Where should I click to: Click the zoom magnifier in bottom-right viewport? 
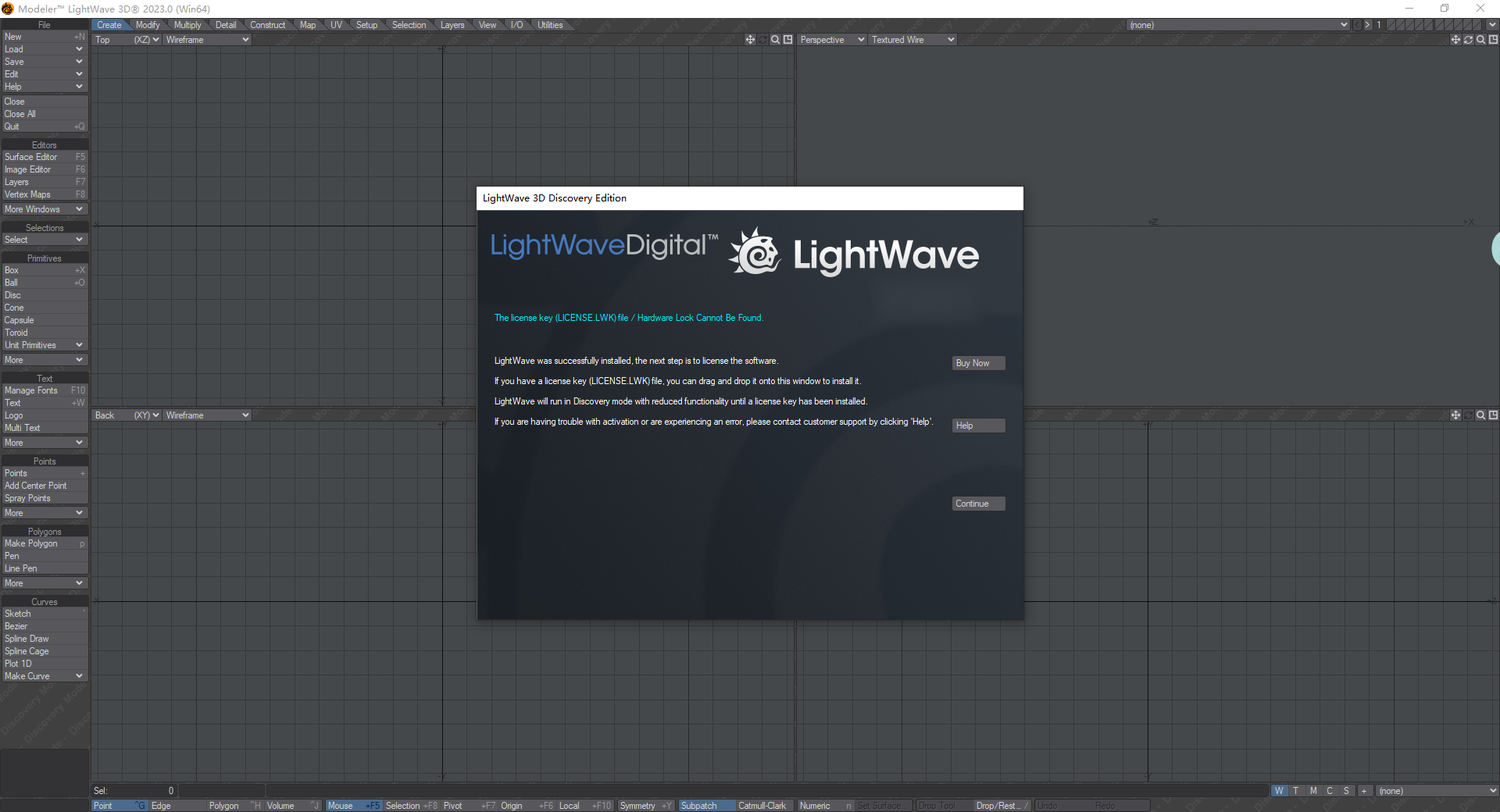pos(1480,415)
